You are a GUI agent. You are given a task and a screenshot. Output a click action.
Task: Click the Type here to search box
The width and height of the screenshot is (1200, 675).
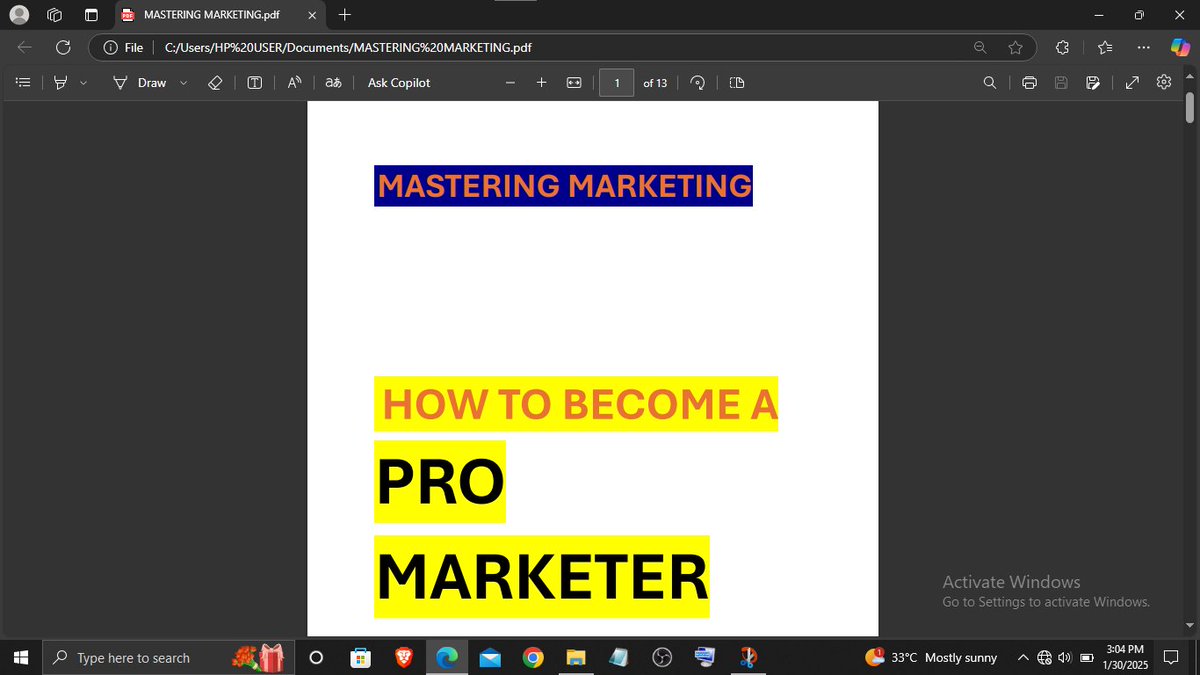[169, 657]
